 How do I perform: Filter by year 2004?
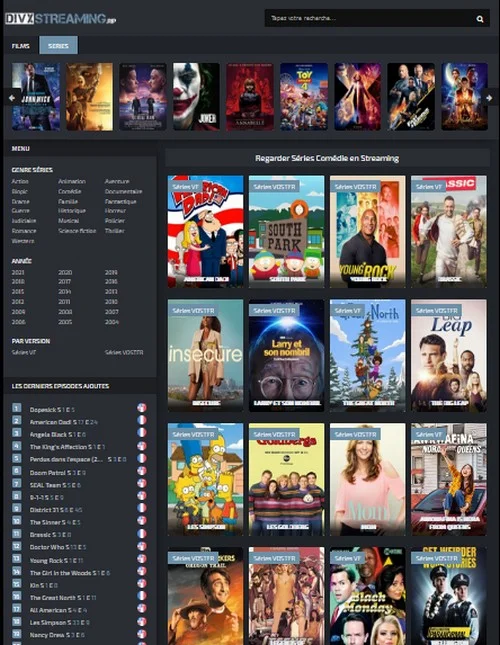click(112, 322)
